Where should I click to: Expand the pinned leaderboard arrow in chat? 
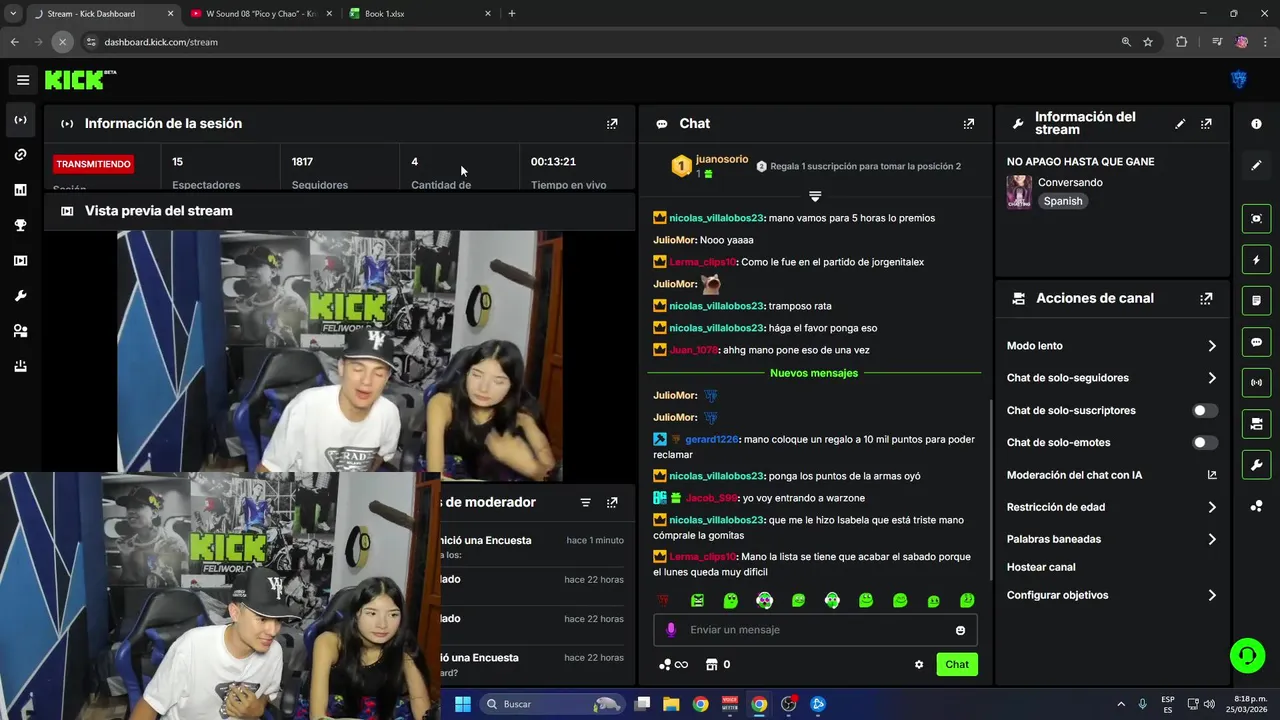pyautogui.click(x=815, y=196)
